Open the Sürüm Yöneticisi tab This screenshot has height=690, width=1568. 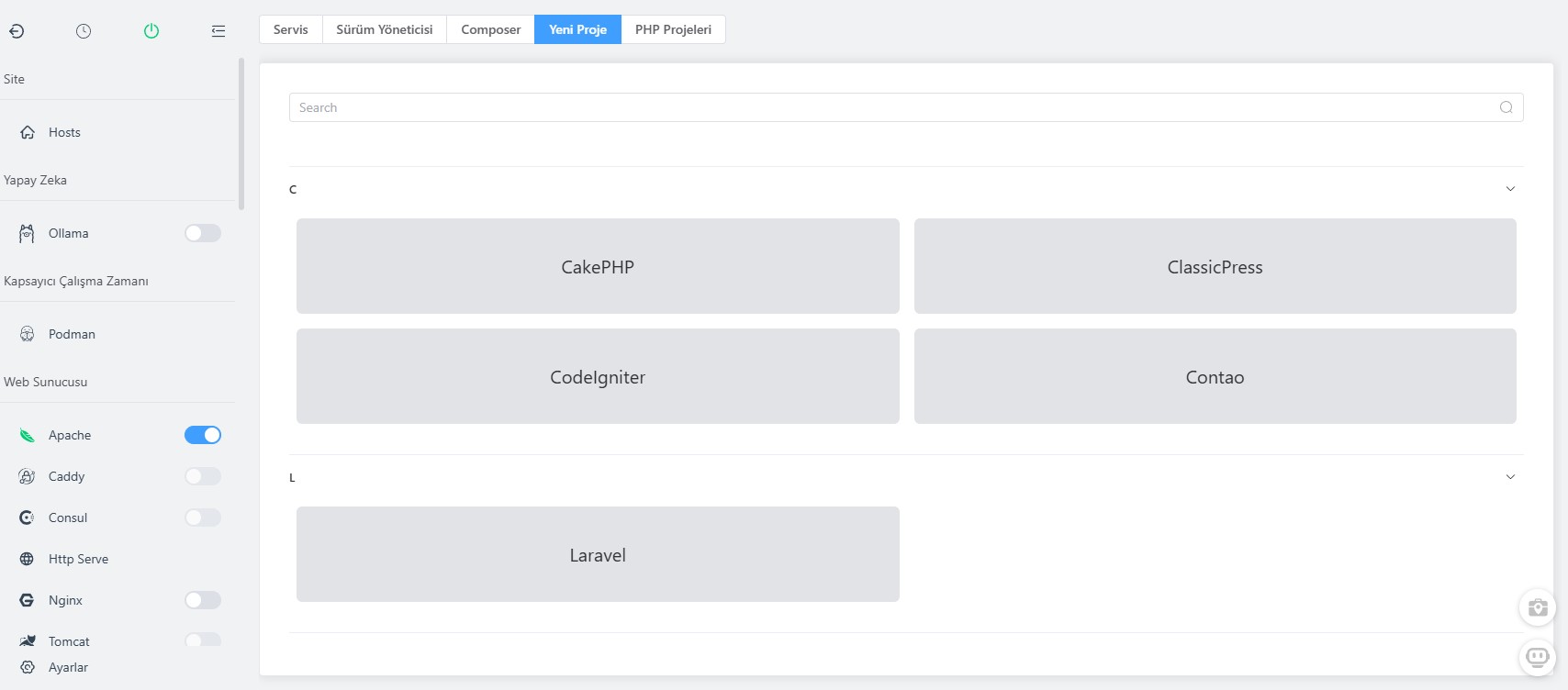[384, 29]
